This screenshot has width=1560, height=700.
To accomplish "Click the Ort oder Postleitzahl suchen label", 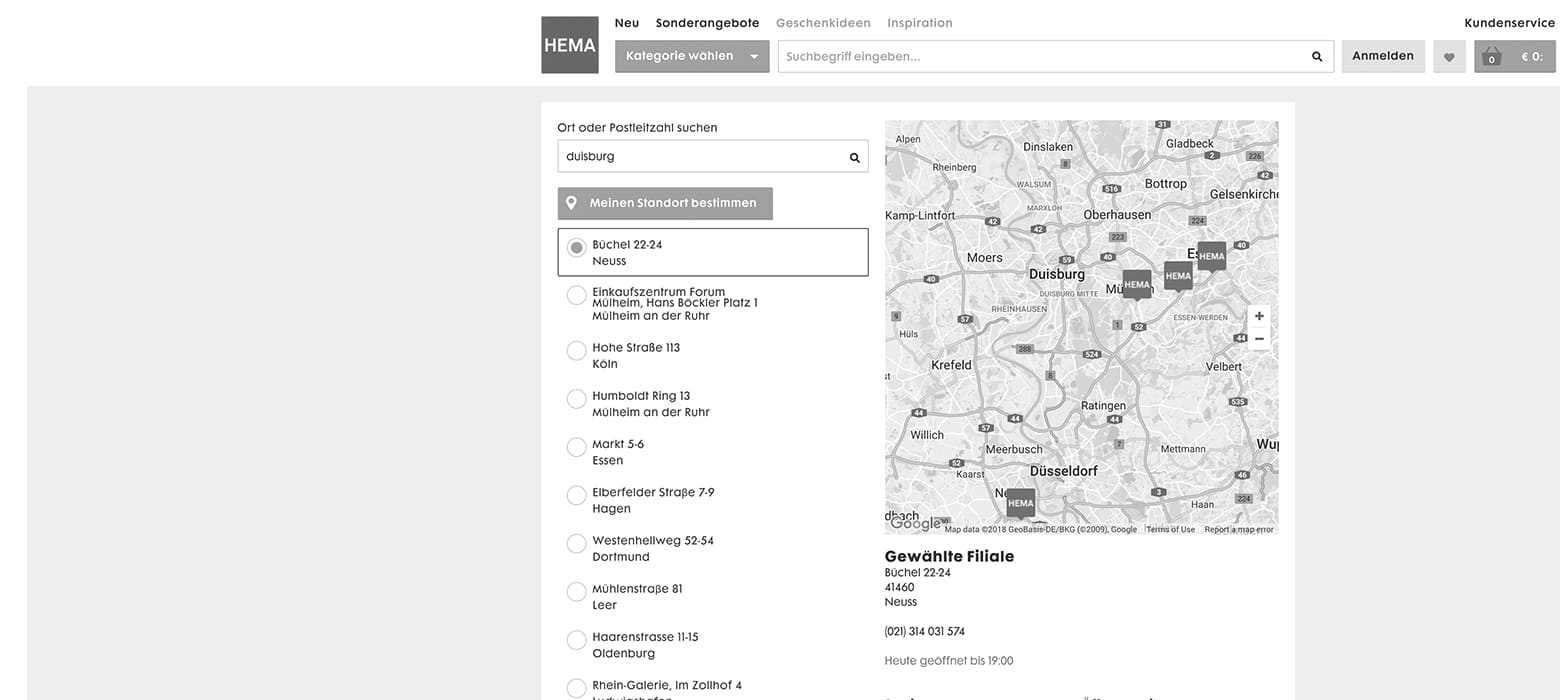I will [x=637, y=128].
